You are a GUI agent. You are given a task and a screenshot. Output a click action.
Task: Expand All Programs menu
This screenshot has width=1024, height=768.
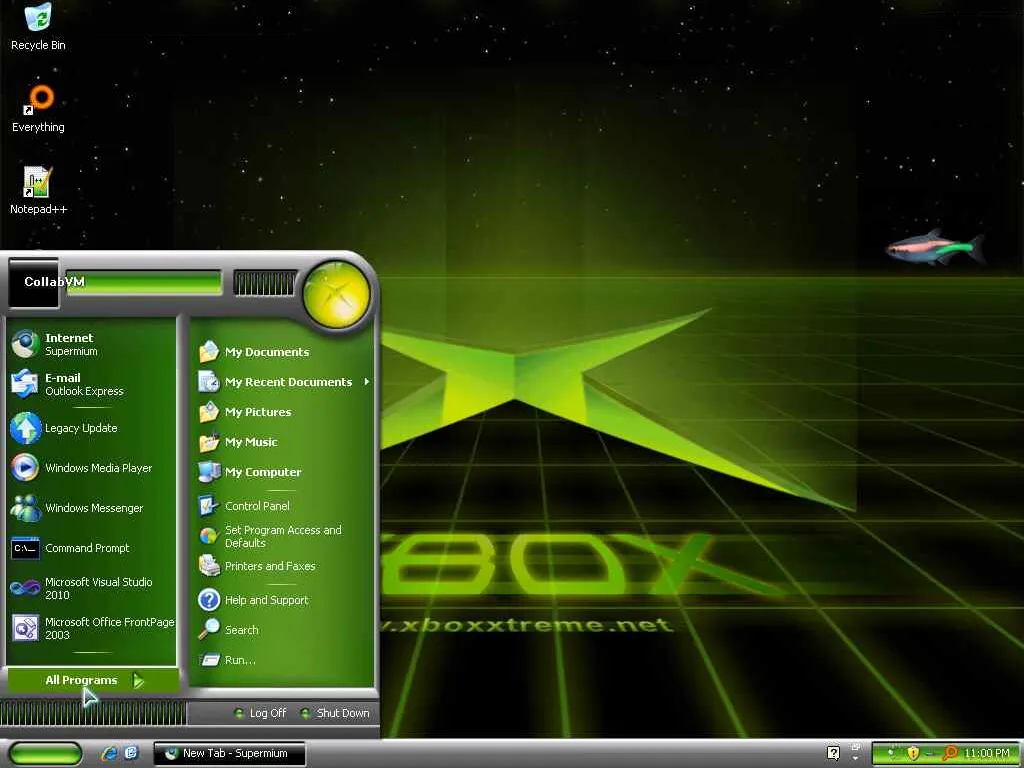pyautogui.click(x=92, y=680)
